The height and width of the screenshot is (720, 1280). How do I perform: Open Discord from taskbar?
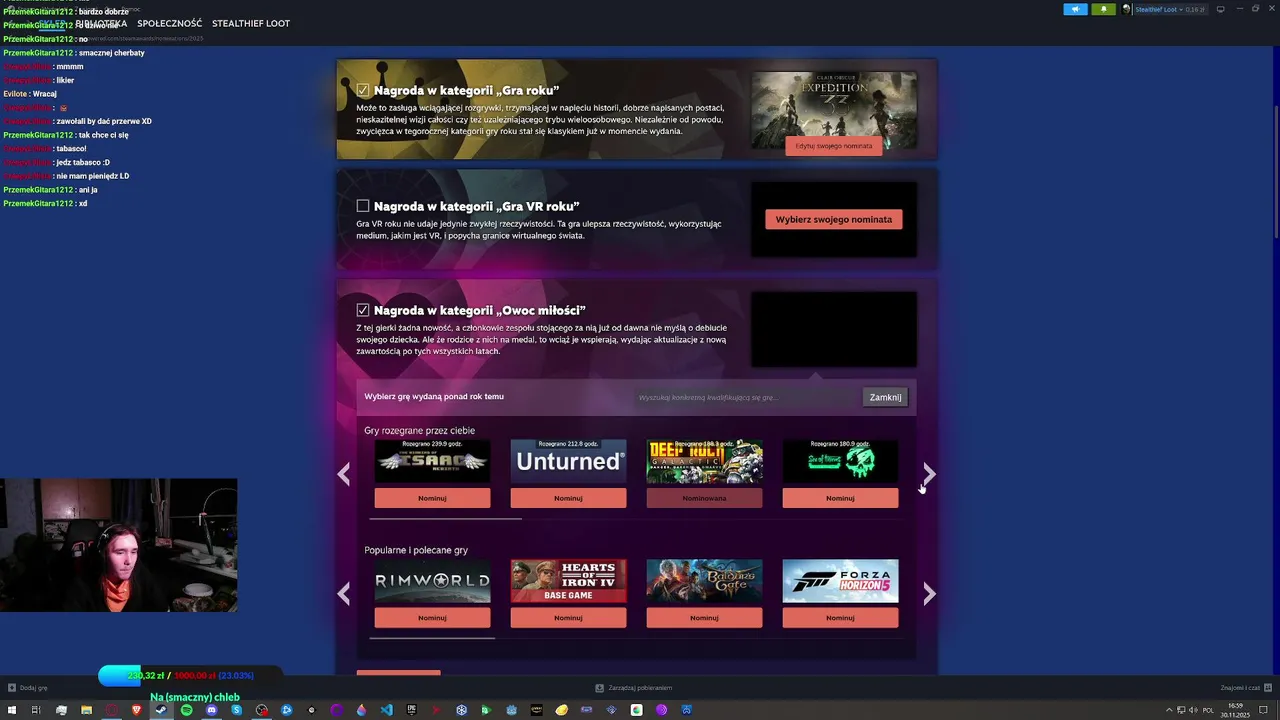pyautogui.click(x=211, y=710)
